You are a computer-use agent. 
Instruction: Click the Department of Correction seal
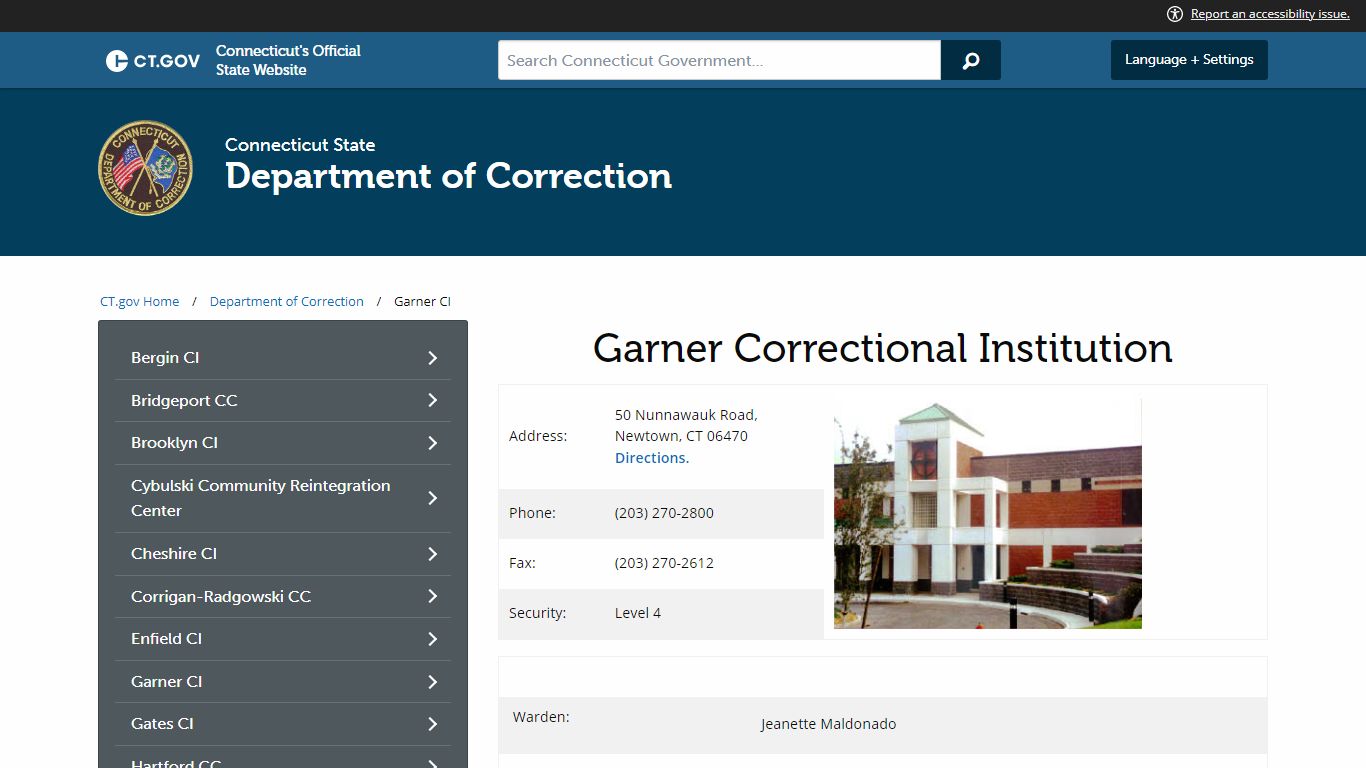146,168
